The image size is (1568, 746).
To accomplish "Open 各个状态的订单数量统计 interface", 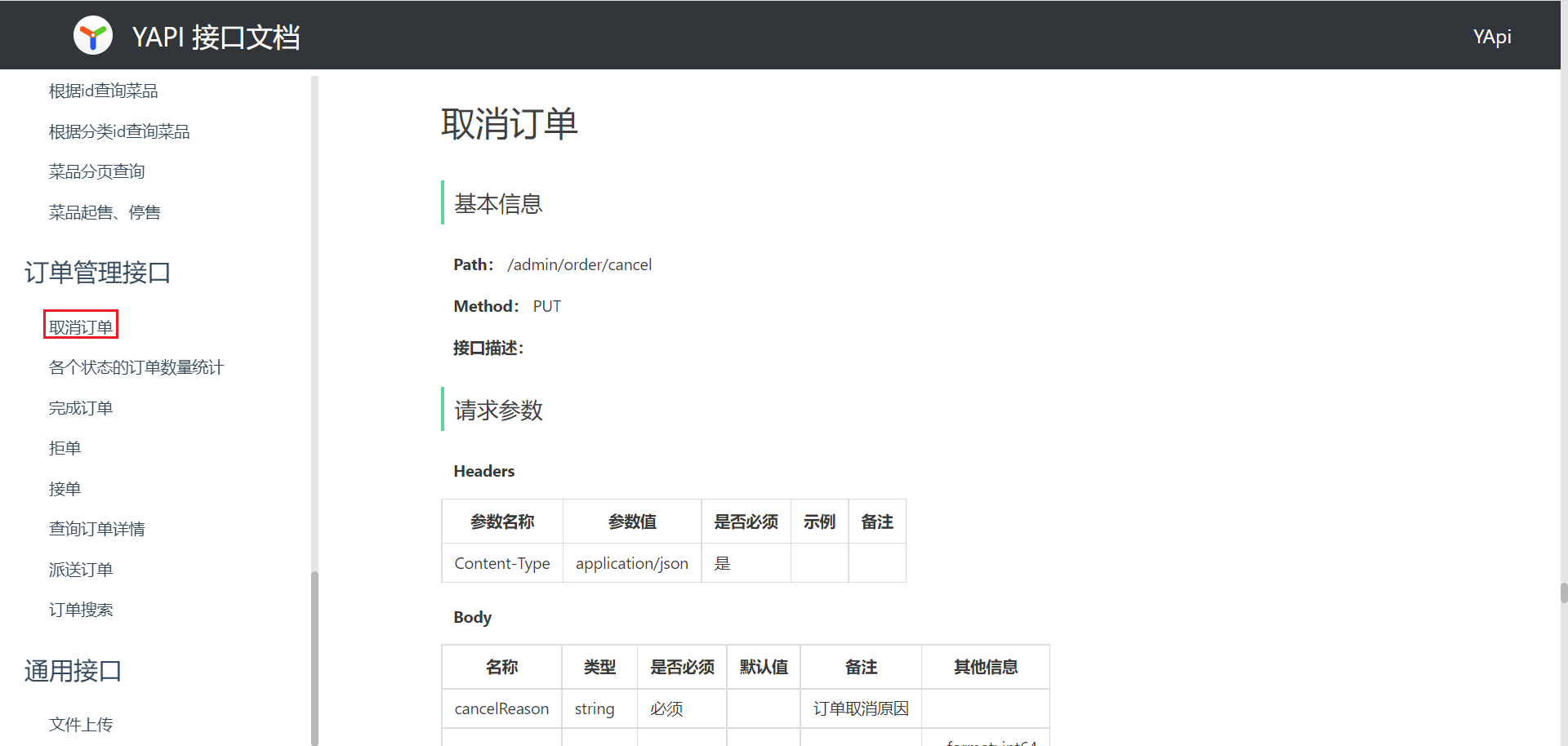I will pyautogui.click(x=136, y=368).
